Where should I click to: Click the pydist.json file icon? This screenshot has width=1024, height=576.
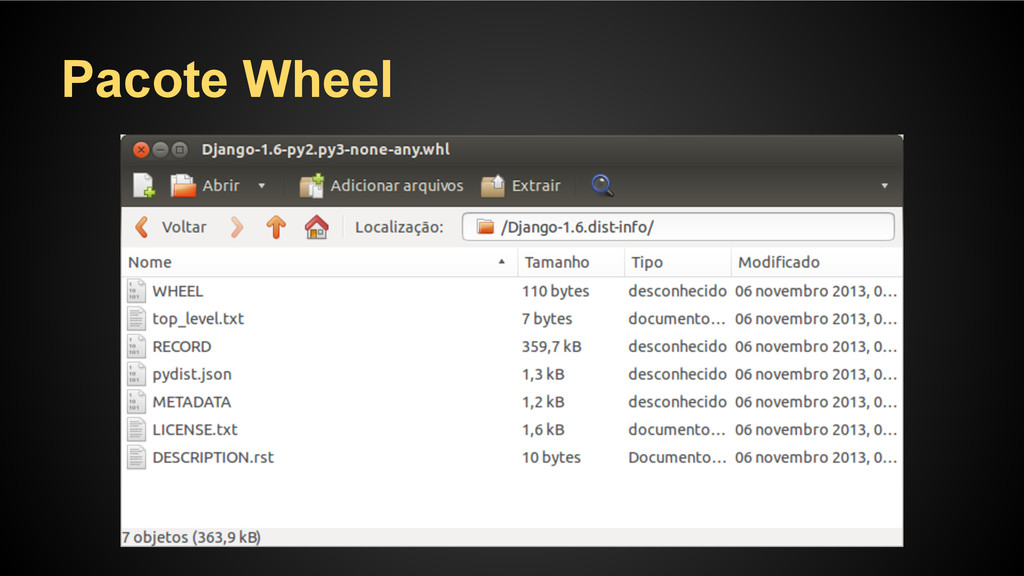click(136, 374)
